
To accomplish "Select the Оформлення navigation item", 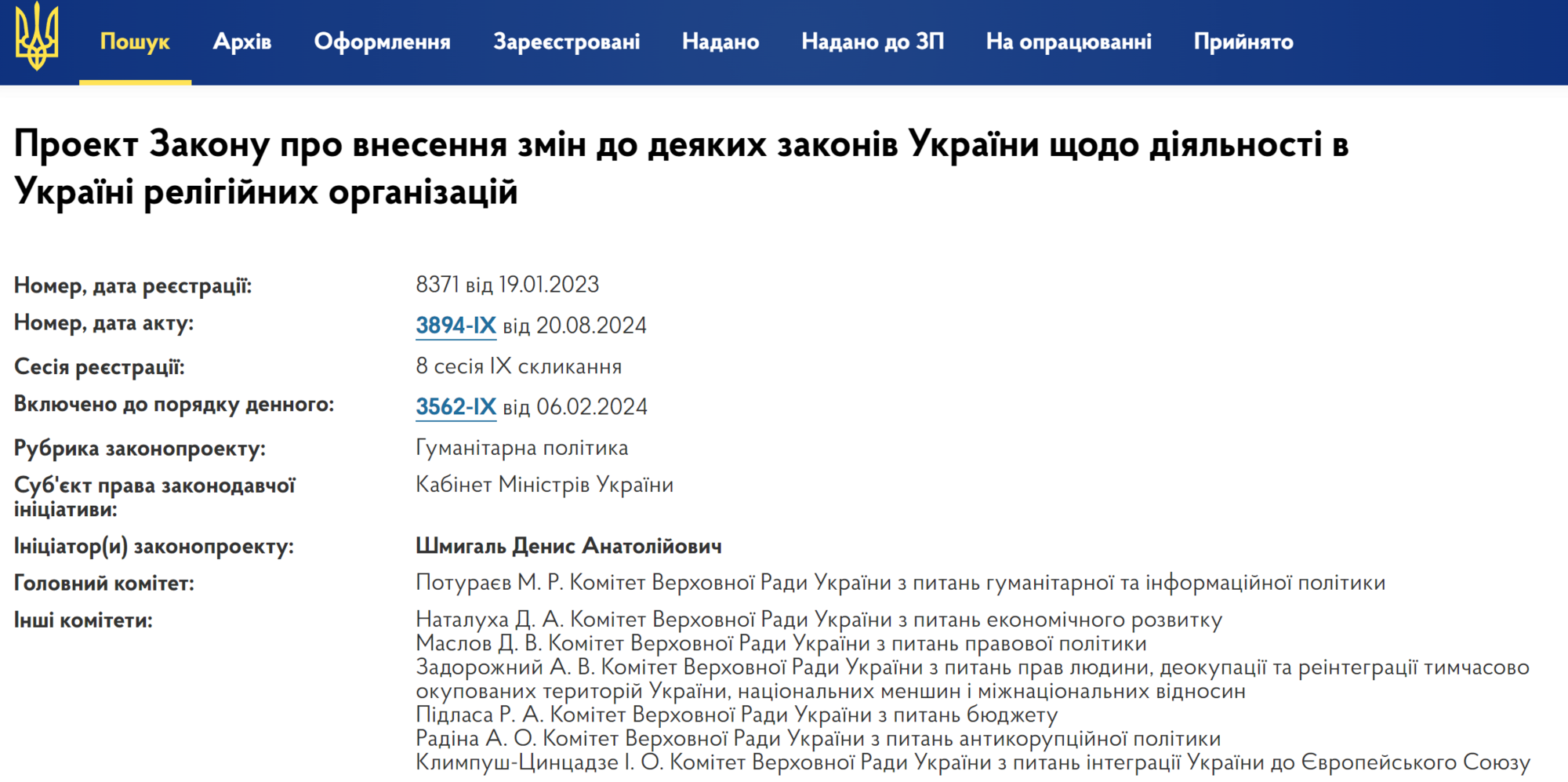I will [x=382, y=42].
